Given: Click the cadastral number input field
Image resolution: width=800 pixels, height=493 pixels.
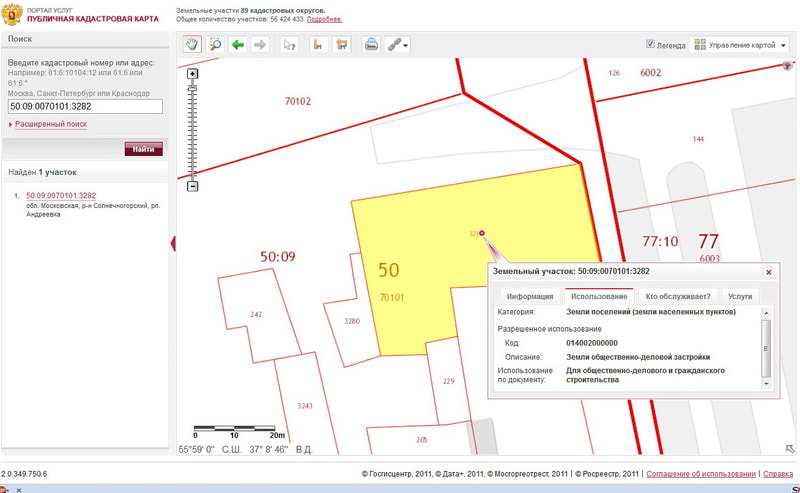Looking at the screenshot, I should [84, 105].
